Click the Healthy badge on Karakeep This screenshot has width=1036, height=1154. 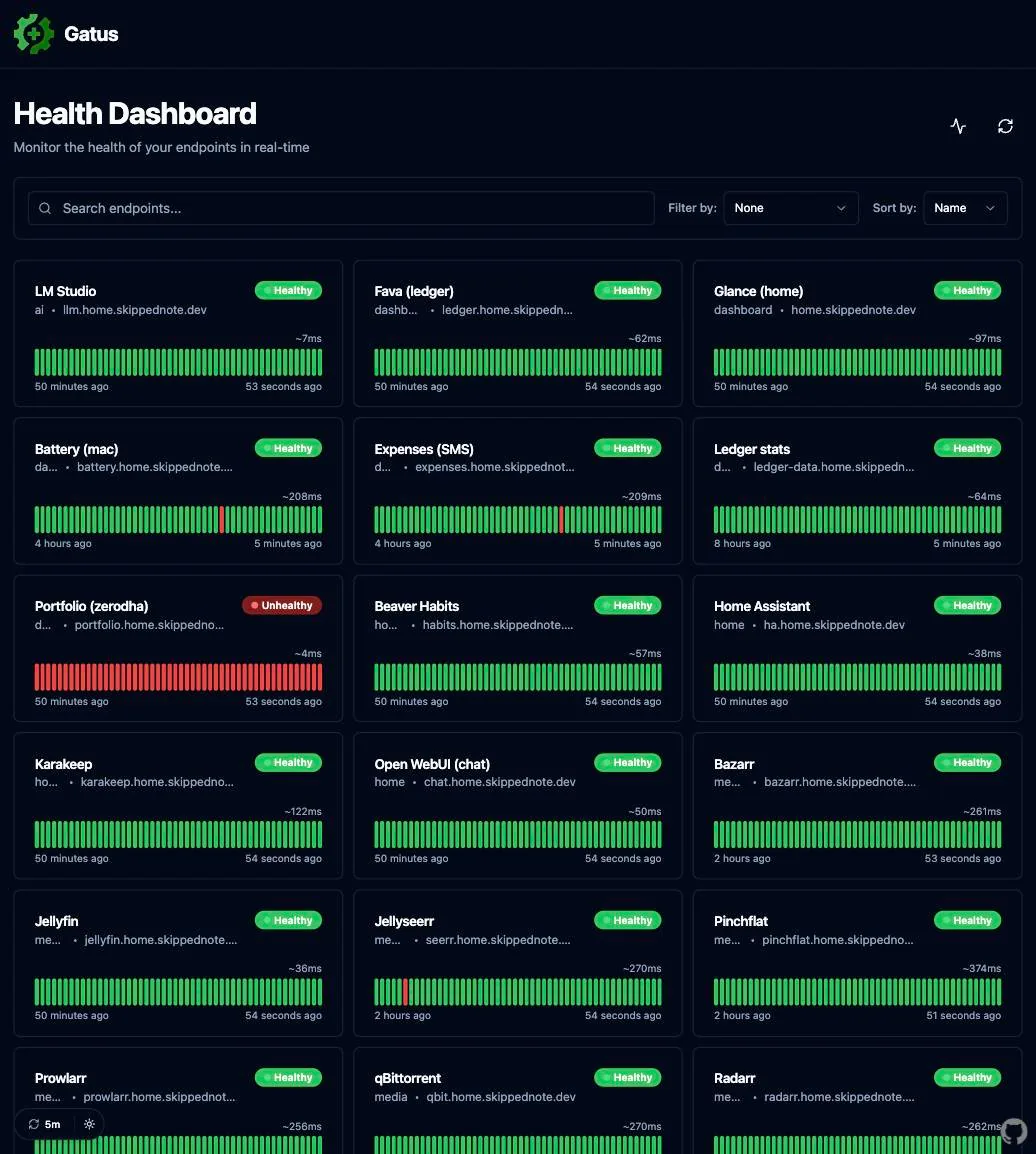pos(288,762)
